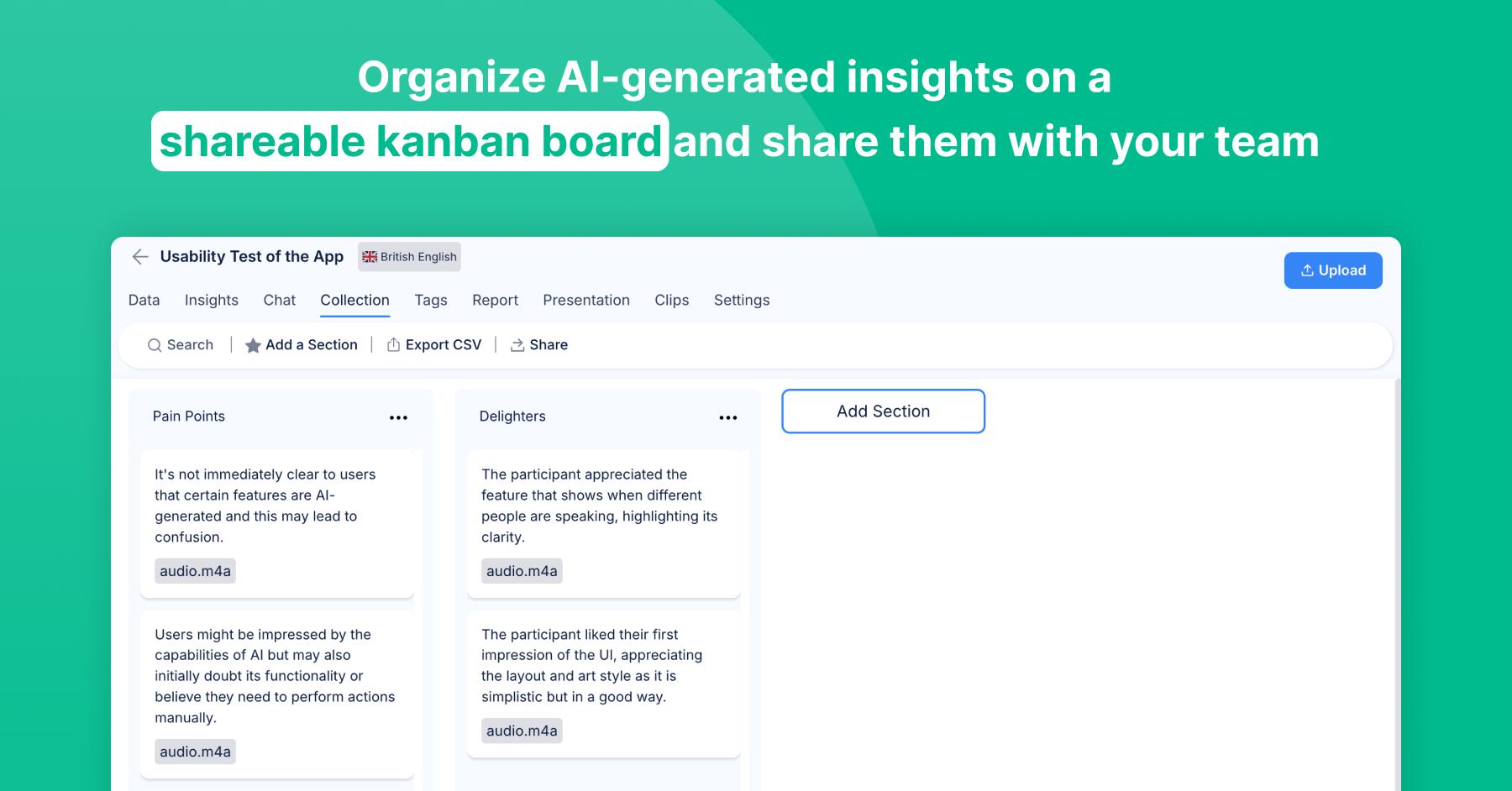This screenshot has width=1512, height=791.
Task: Click the blue Upload button
Action: [1333, 270]
